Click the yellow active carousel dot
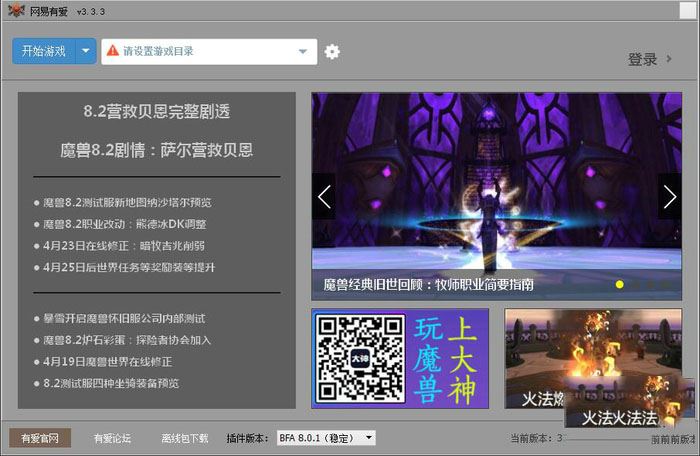 (620, 284)
